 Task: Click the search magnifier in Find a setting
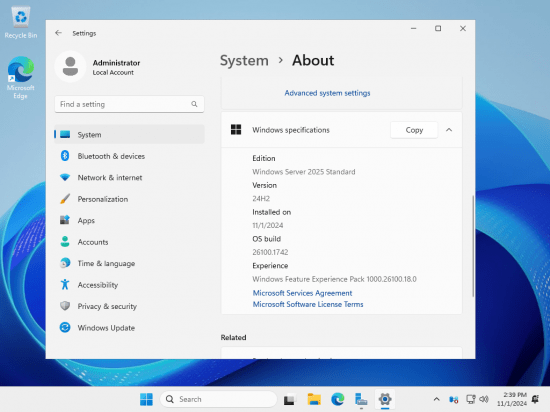click(x=194, y=104)
